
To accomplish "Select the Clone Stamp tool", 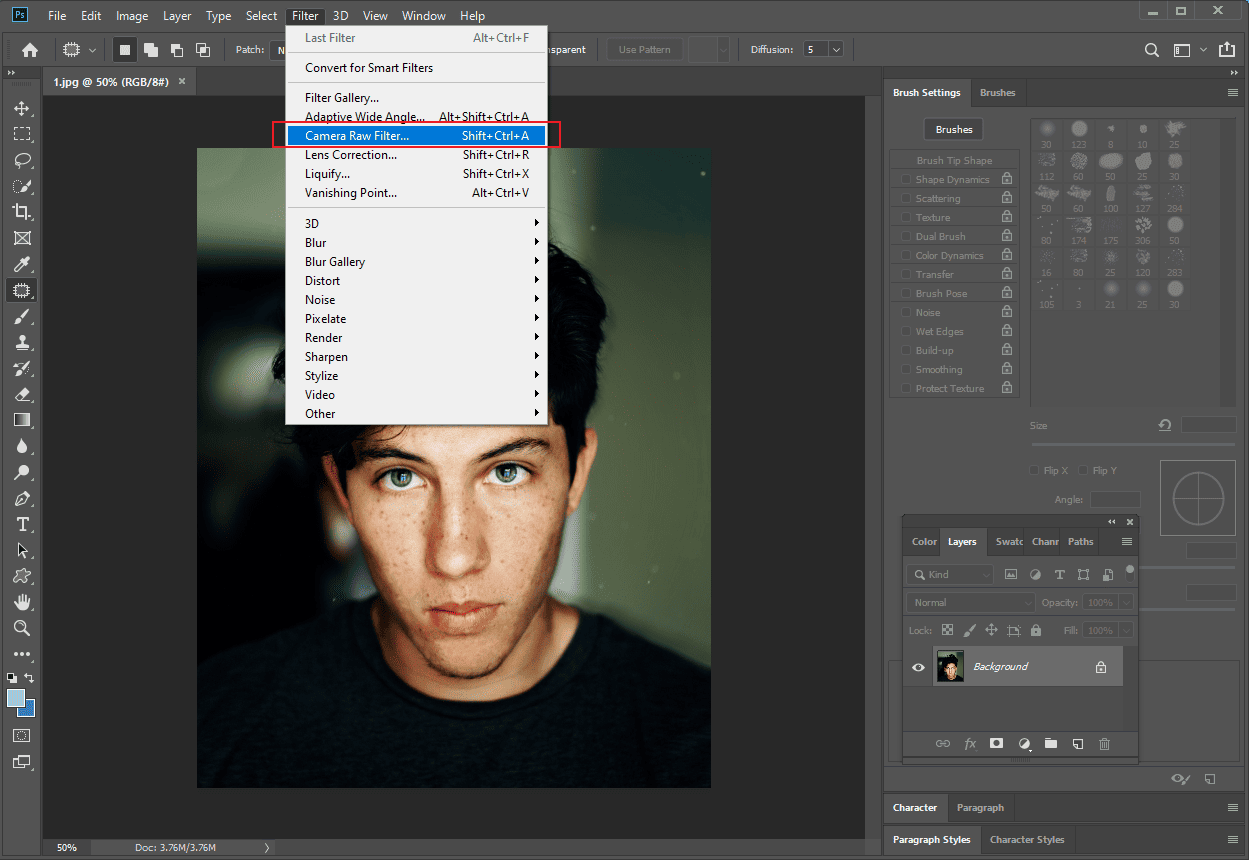I will tap(21, 342).
